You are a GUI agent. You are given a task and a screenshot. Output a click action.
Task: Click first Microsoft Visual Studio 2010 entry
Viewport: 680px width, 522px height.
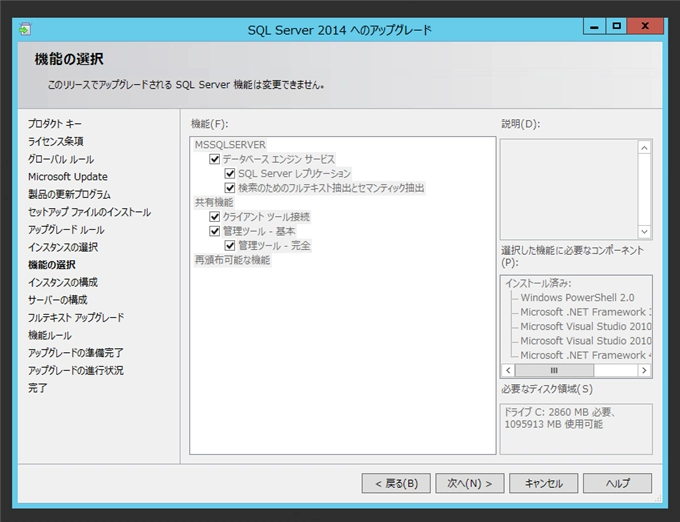pos(585,326)
